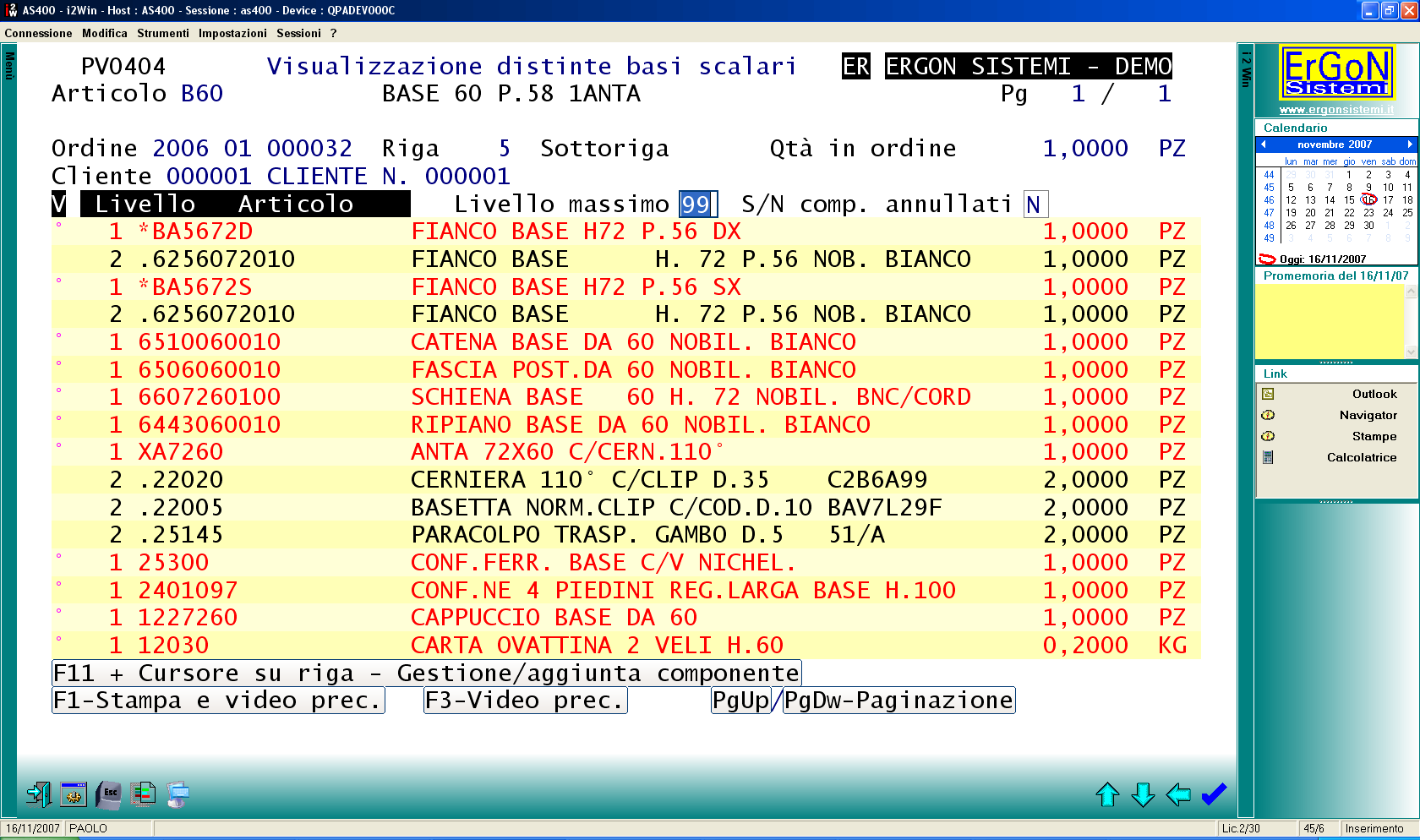Image resolution: width=1420 pixels, height=840 pixels.
Task: Open the Sessioni menu
Action: [x=298, y=33]
